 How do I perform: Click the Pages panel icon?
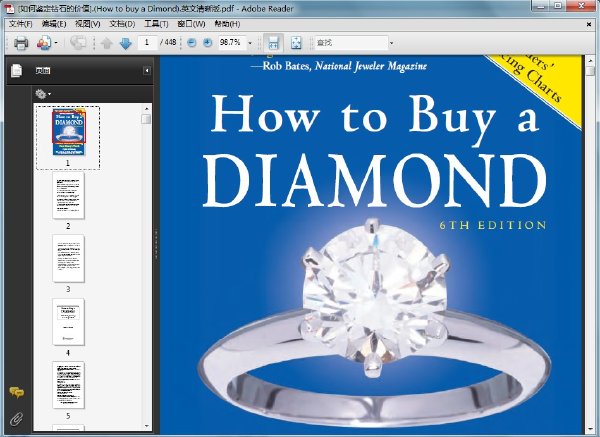tap(16, 70)
